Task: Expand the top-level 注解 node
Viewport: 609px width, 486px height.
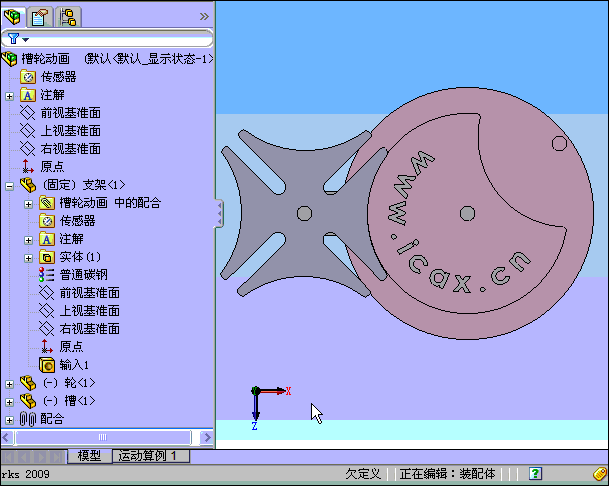Action: (9, 96)
